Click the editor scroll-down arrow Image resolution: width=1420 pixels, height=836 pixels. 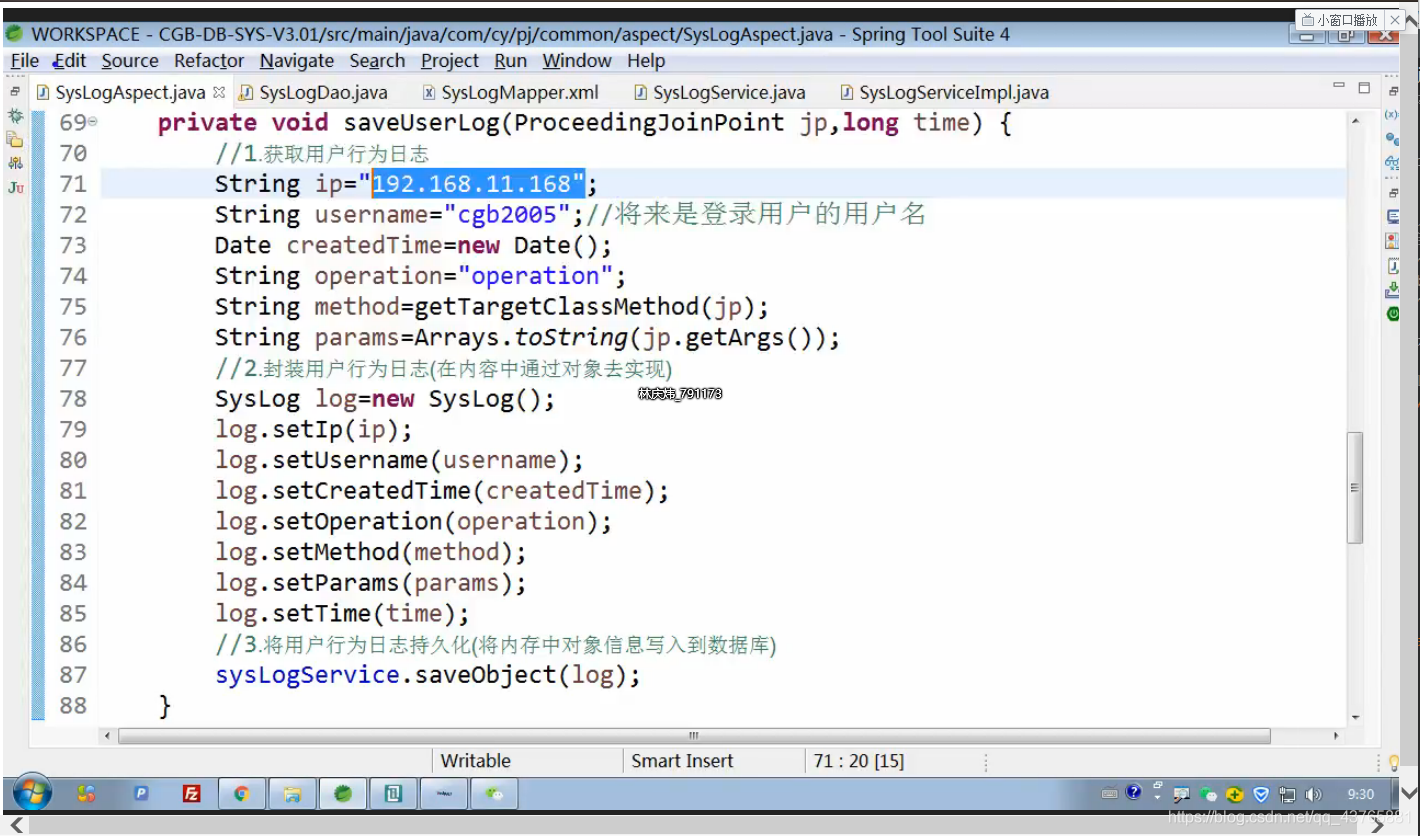point(1355,718)
